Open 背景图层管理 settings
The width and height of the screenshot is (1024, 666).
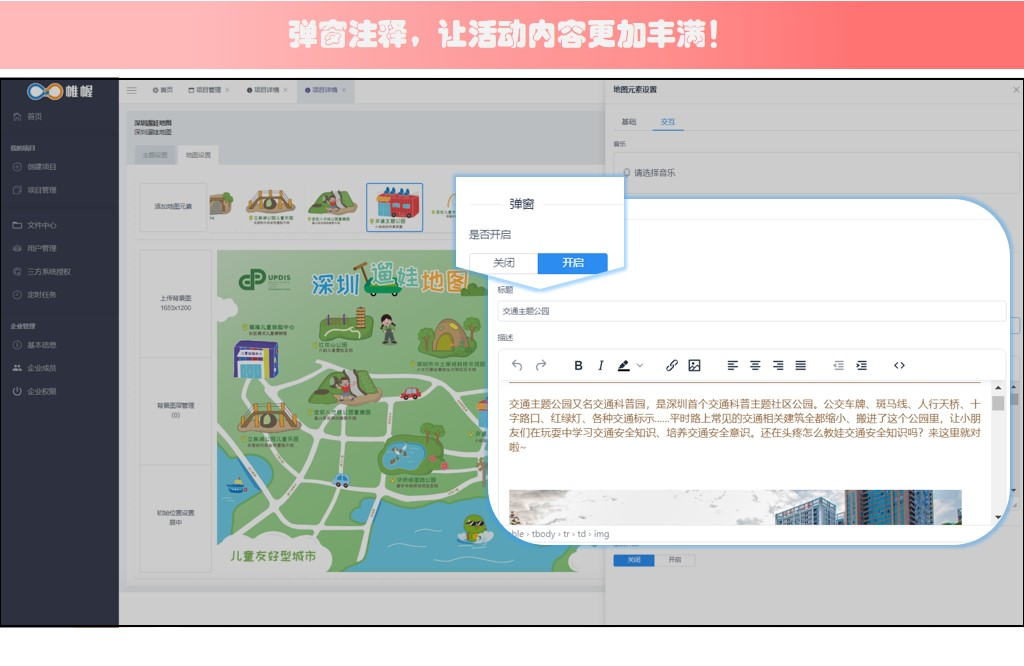(176, 410)
